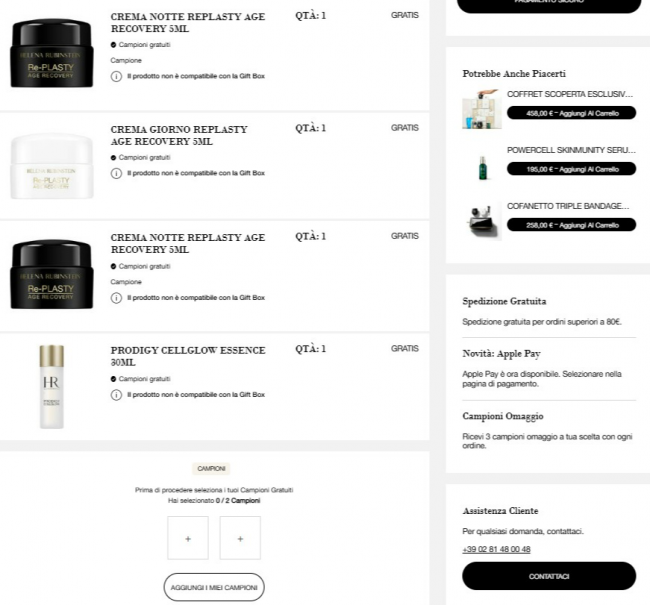This screenshot has width=650, height=605.
Task: Click info icon under second Crema Notte Replasty
Action: [x=116, y=298]
